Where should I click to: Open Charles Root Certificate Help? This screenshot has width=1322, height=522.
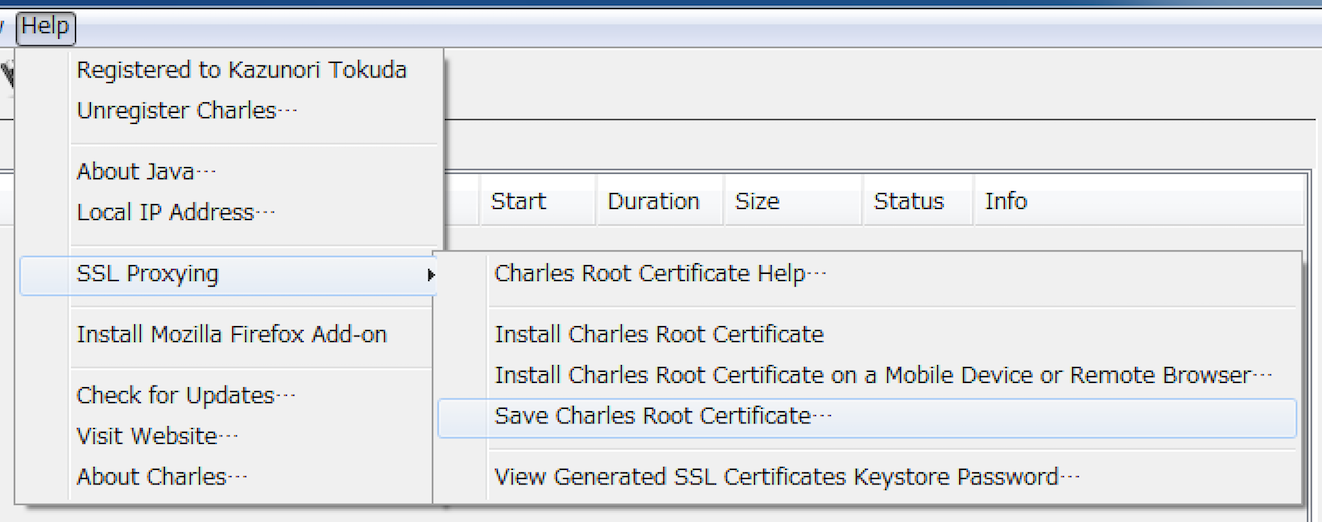tap(660, 274)
